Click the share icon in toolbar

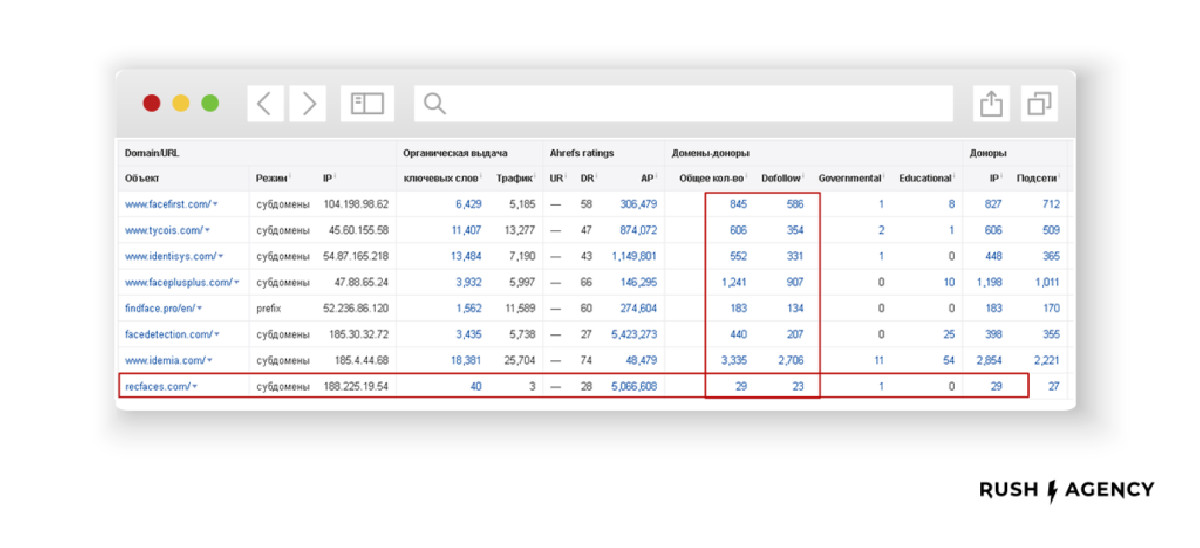991,103
